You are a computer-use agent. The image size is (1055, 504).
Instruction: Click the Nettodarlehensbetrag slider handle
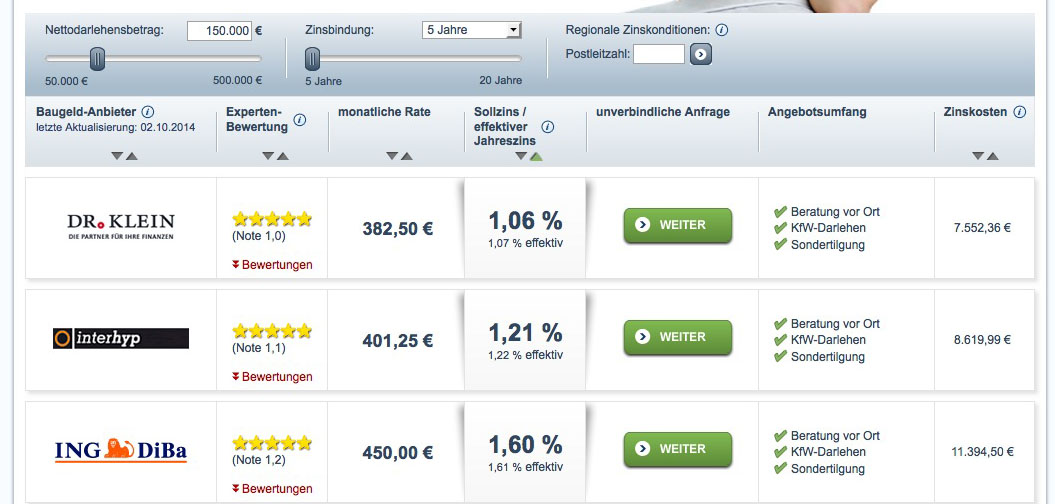coord(98,59)
